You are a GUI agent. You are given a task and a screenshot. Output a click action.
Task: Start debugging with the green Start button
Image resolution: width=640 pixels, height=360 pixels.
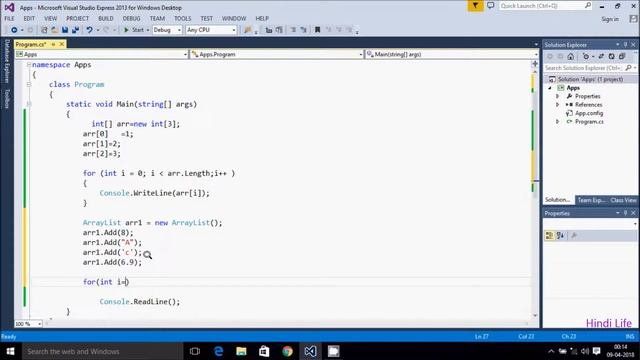pos(134,30)
